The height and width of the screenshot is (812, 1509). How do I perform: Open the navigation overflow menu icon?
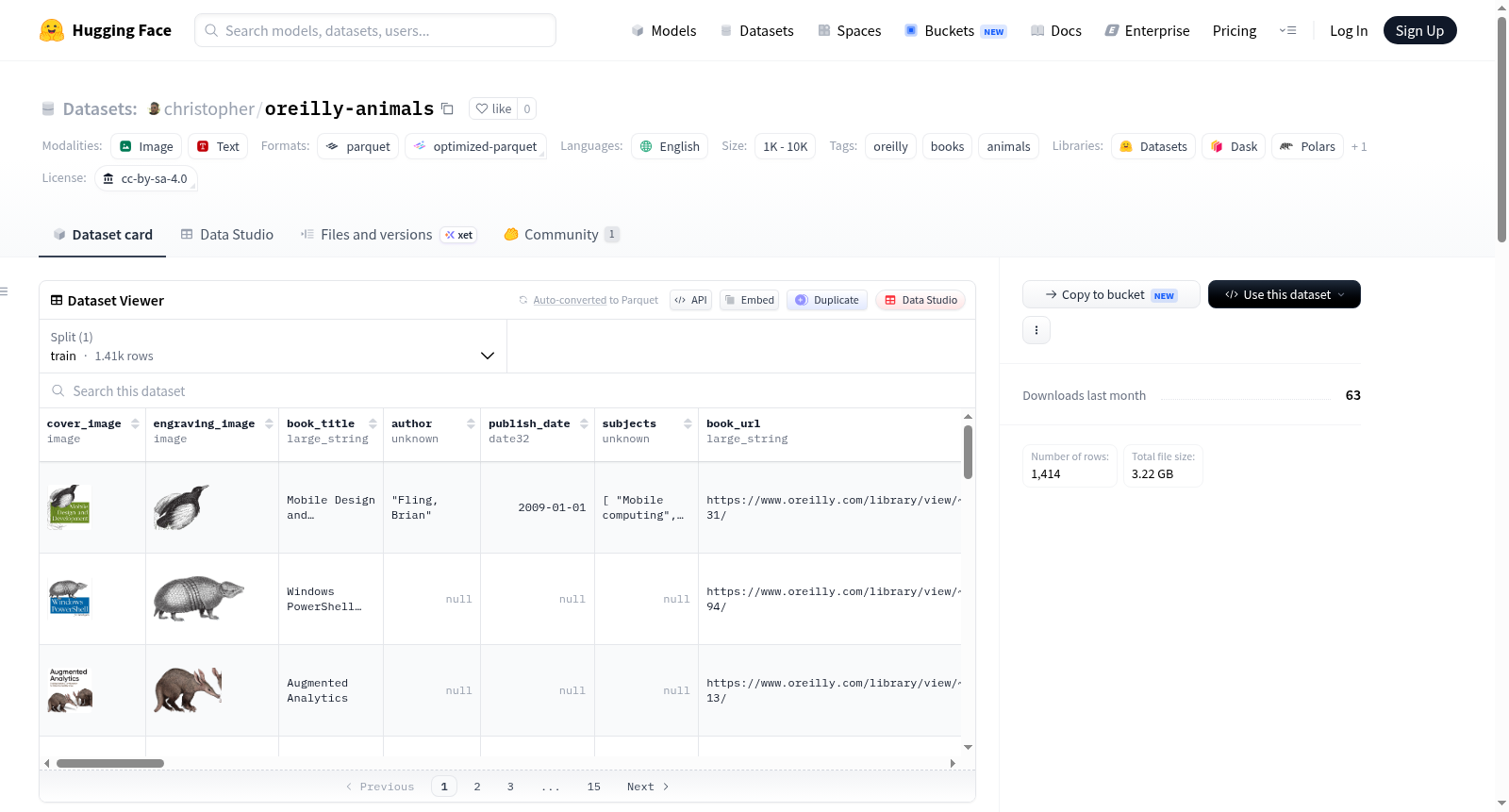1287,30
